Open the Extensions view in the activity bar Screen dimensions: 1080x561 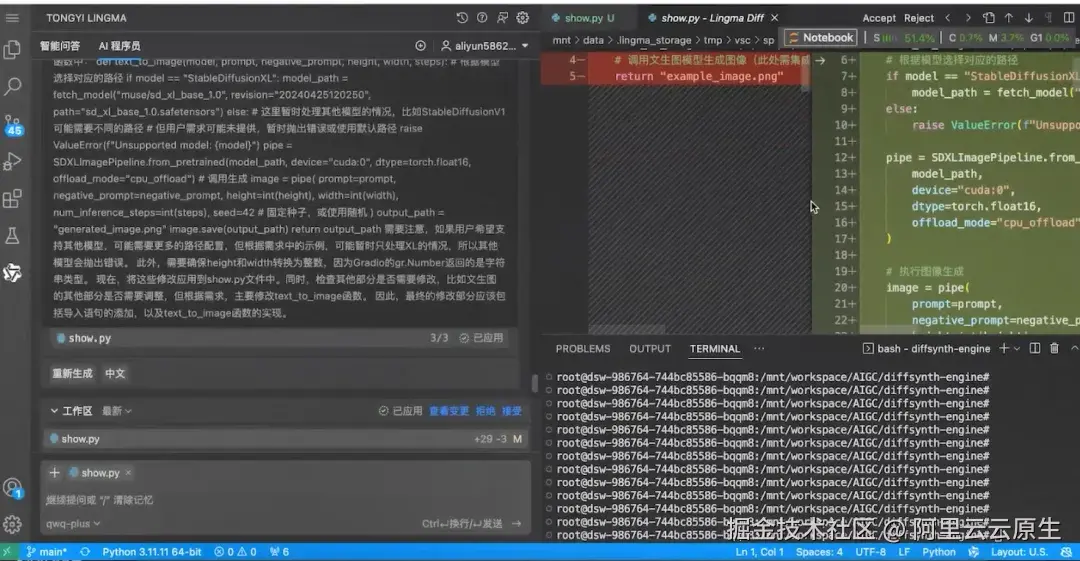pyautogui.click(x=12, y=198)
